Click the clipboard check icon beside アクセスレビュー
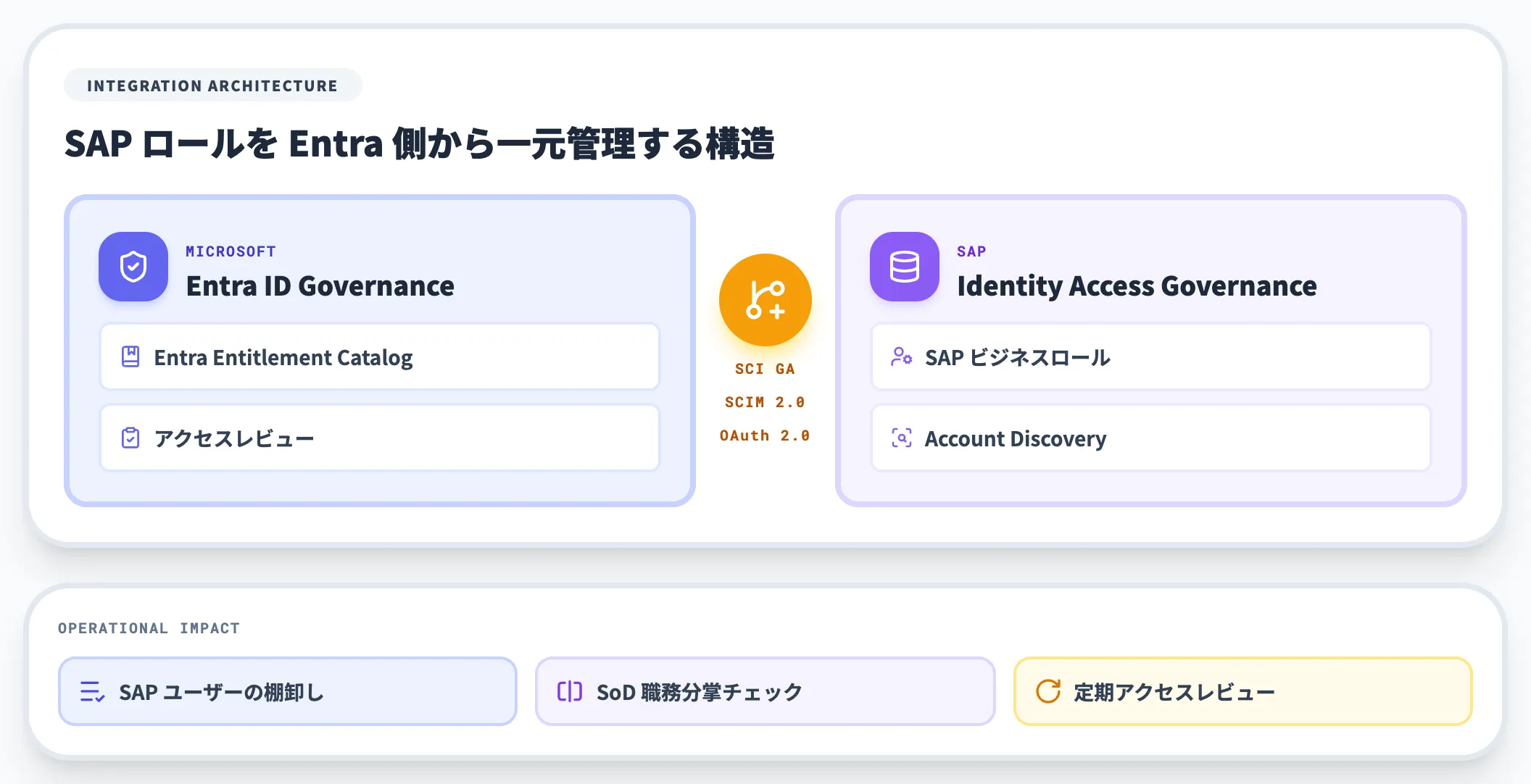This screenshot has height=784, width=1531. coord(130,438)
